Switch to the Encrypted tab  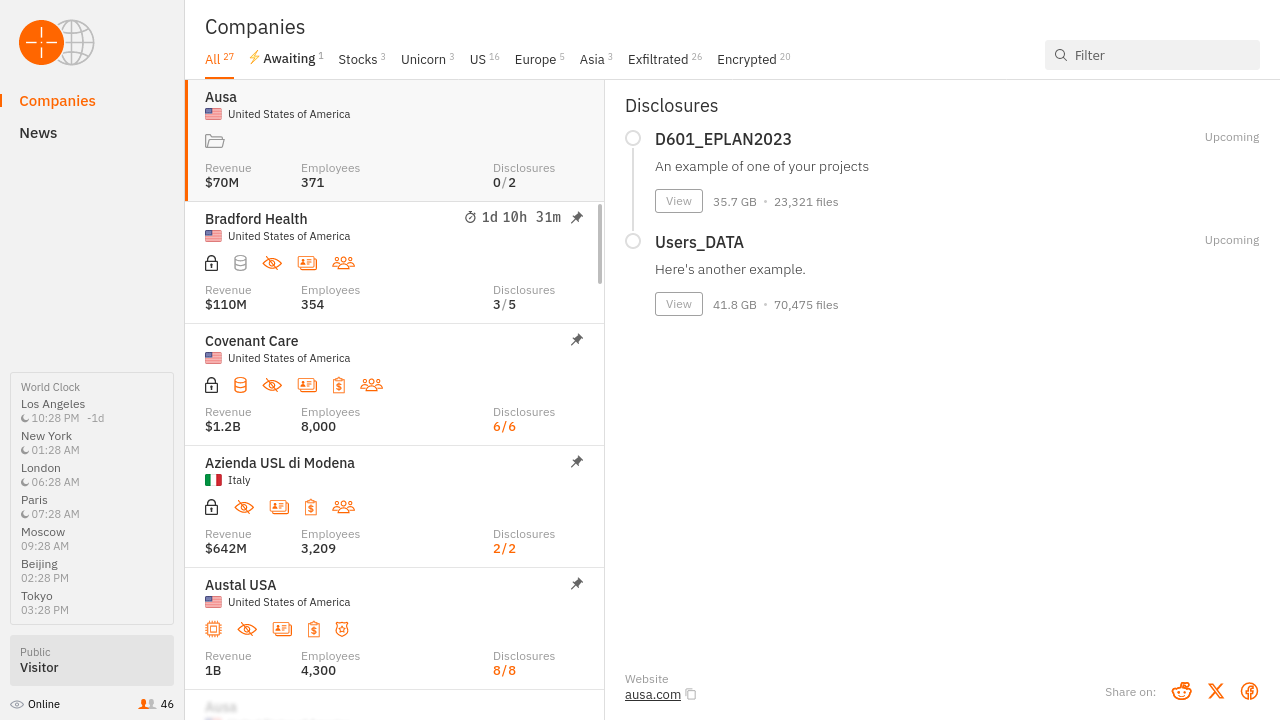coord(747,59)
